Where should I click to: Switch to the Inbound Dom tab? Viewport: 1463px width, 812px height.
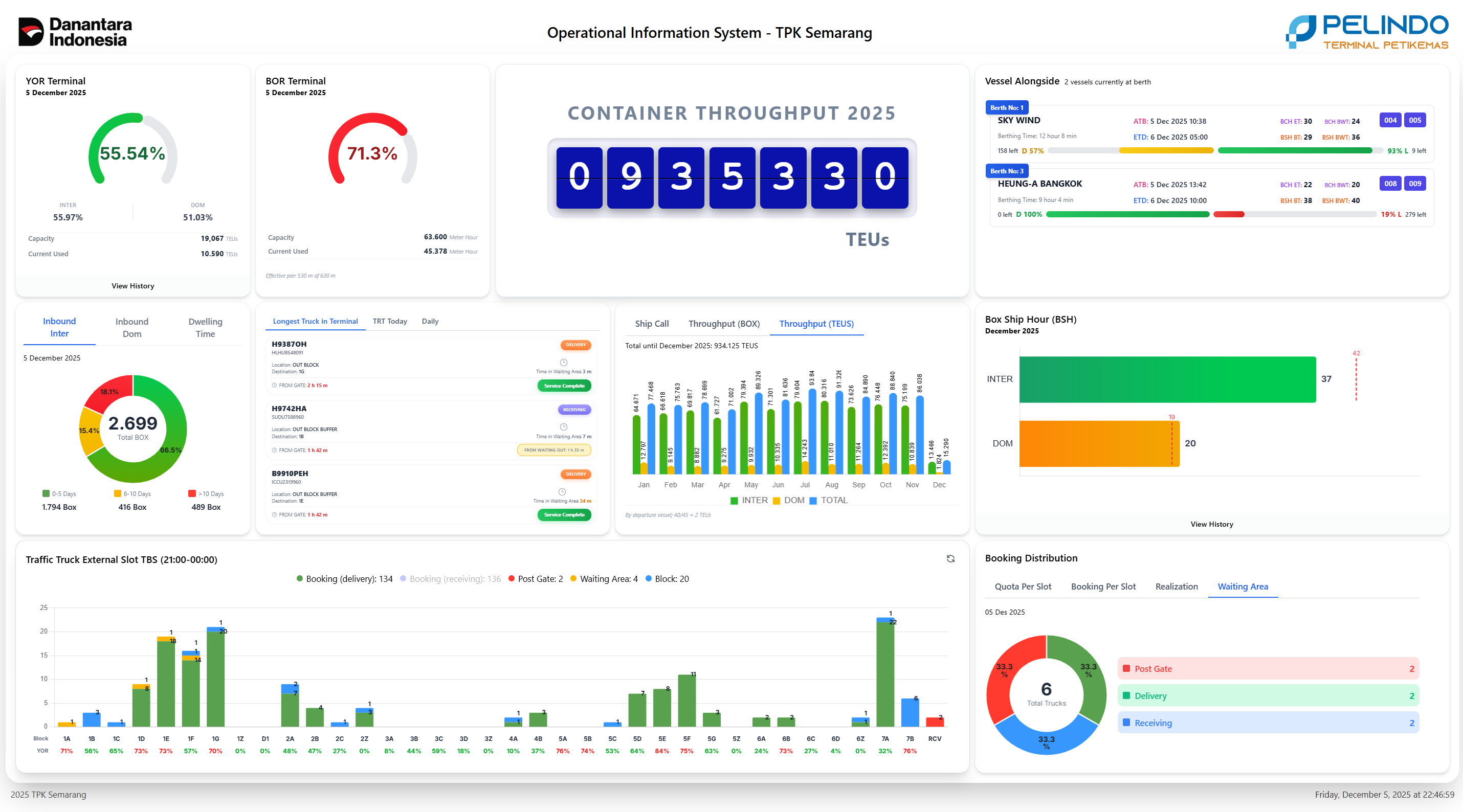point(132,328)
